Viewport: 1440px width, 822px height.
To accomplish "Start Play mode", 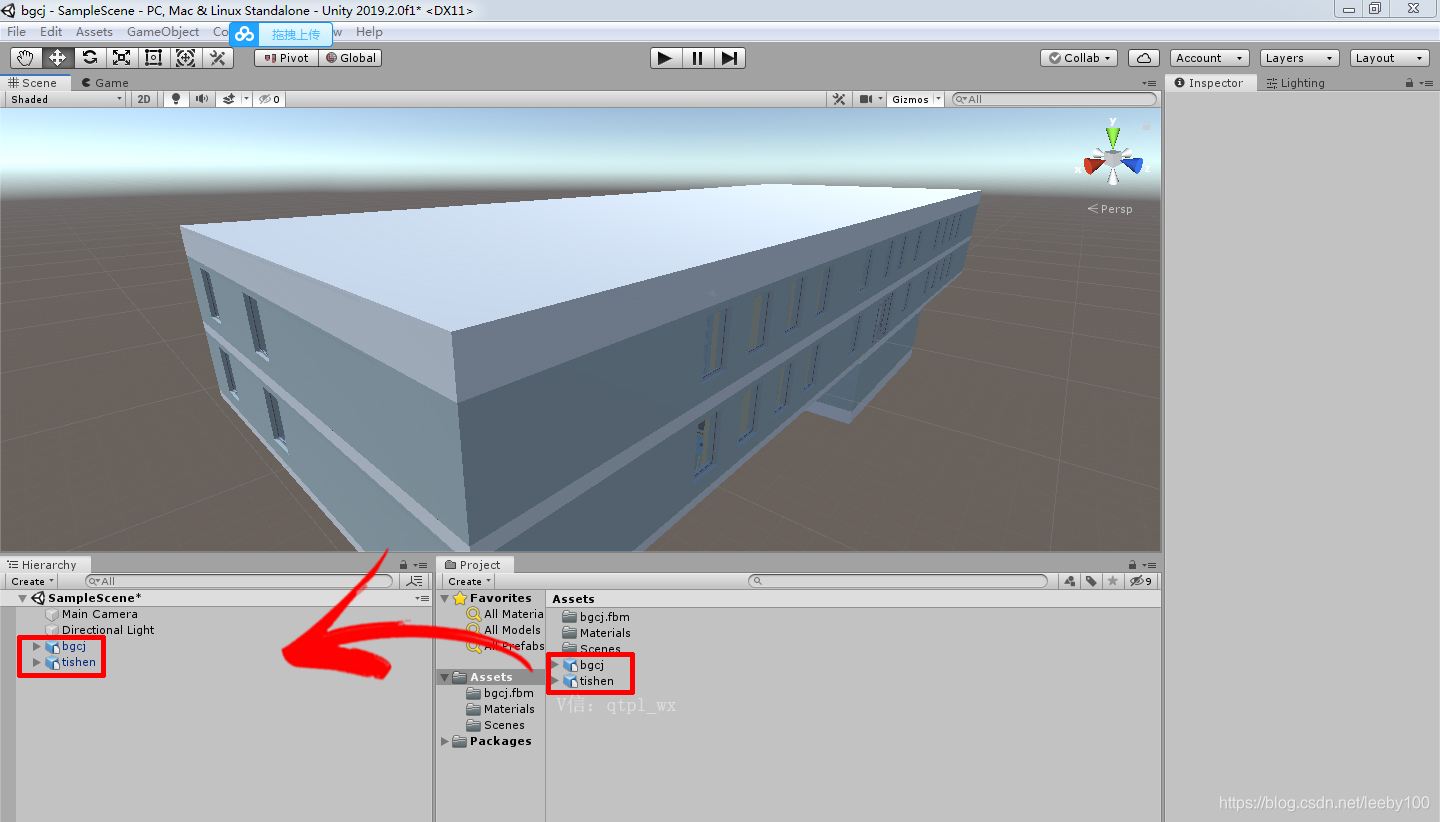I will [665, 58].
